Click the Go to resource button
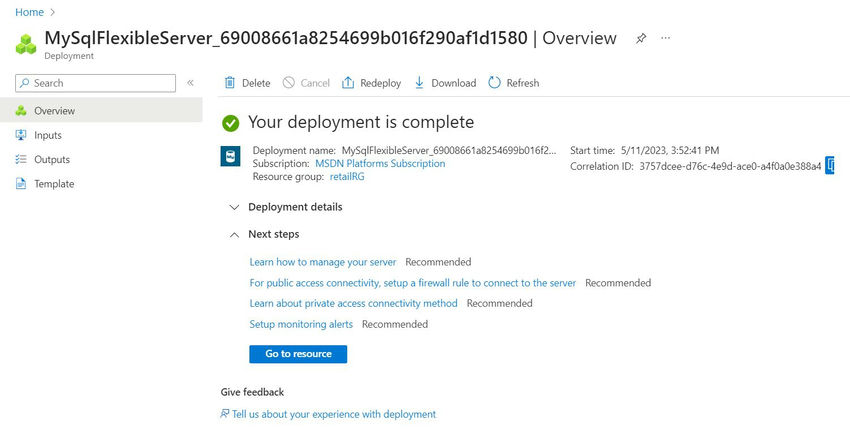 (x=298, y=354)
